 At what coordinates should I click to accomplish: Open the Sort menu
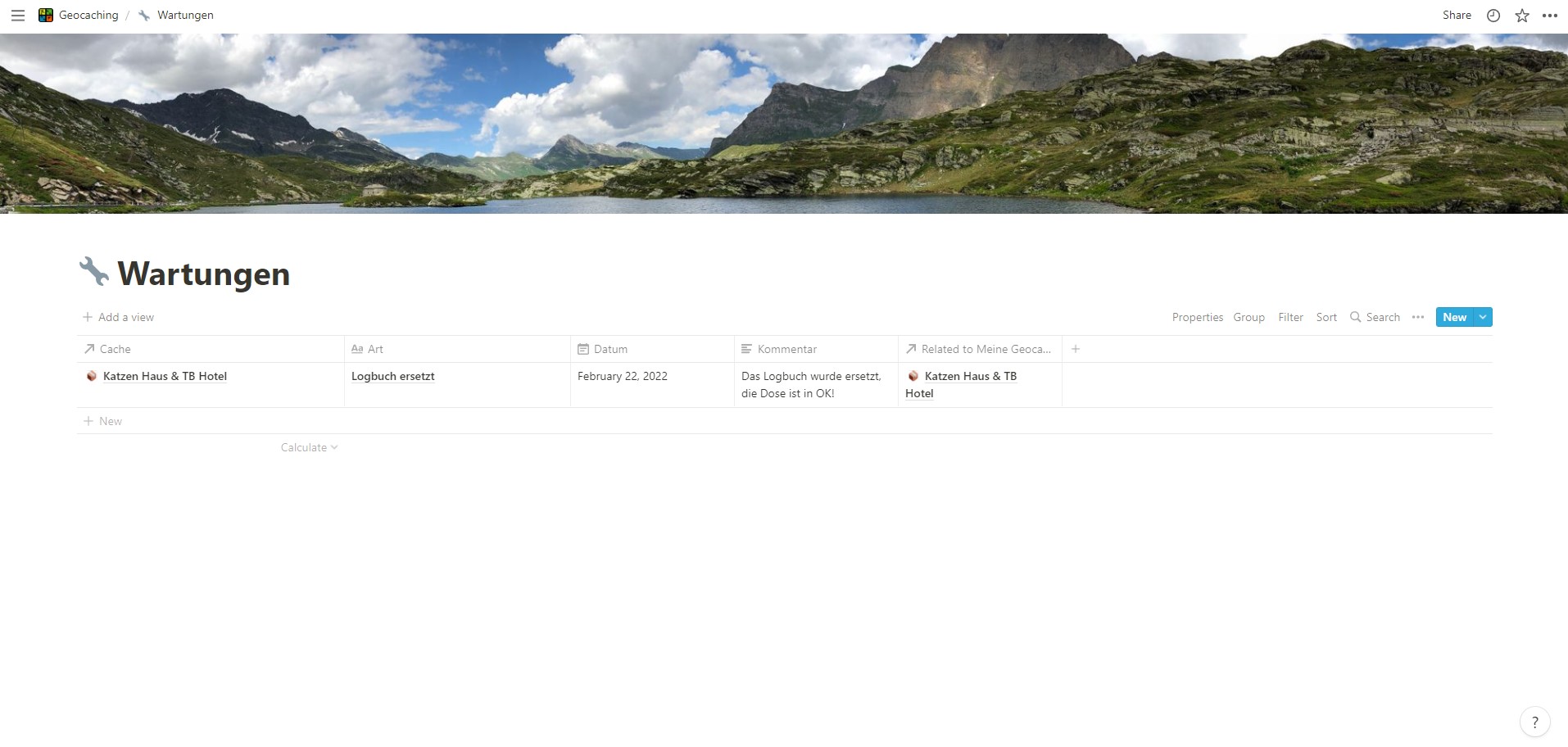click(x=1326, y=317)
